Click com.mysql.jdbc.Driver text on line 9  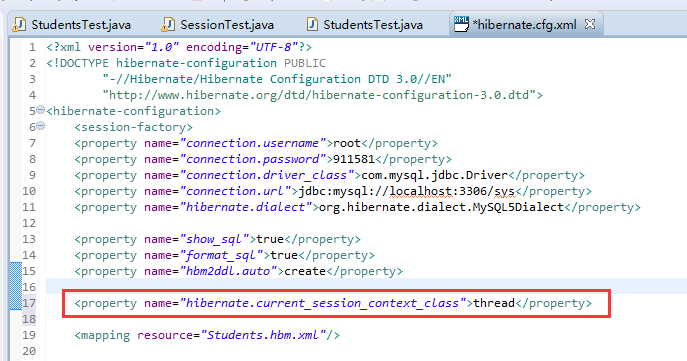pyautogui.click(x=435, y=175)
